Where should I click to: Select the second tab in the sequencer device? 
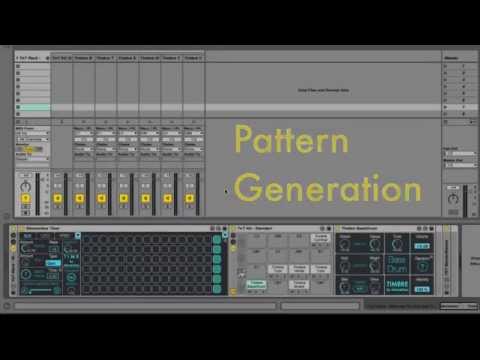click(44, 236)
